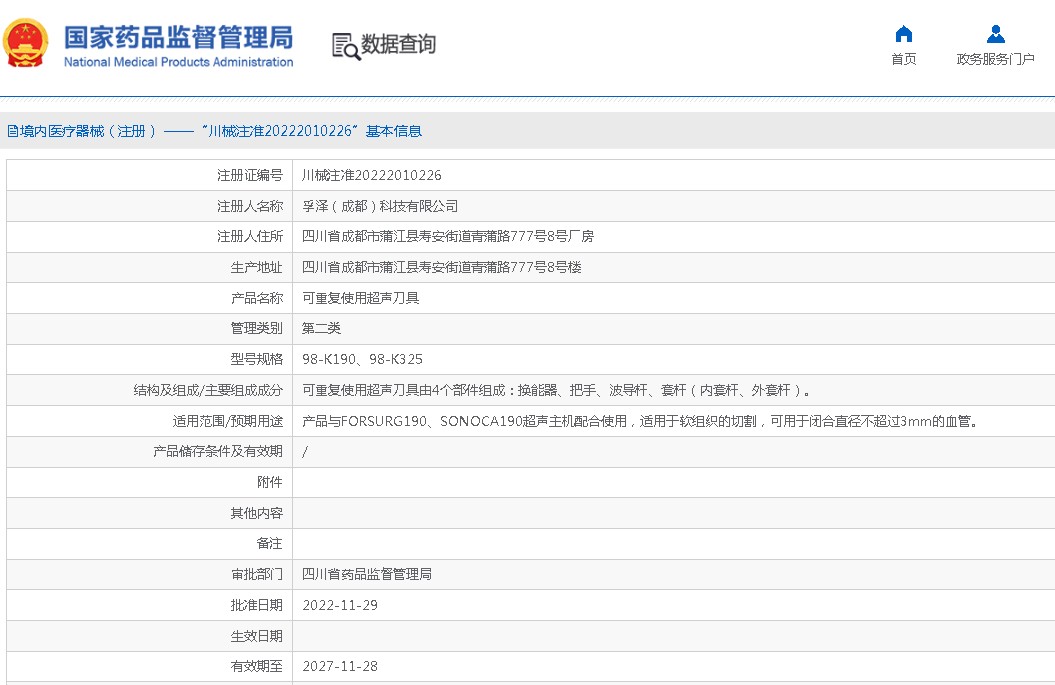Image resolution: width=1055 pixels, height=685 pixels.
Task: Click the national emblem logo
Action: [x=25, y=44]
